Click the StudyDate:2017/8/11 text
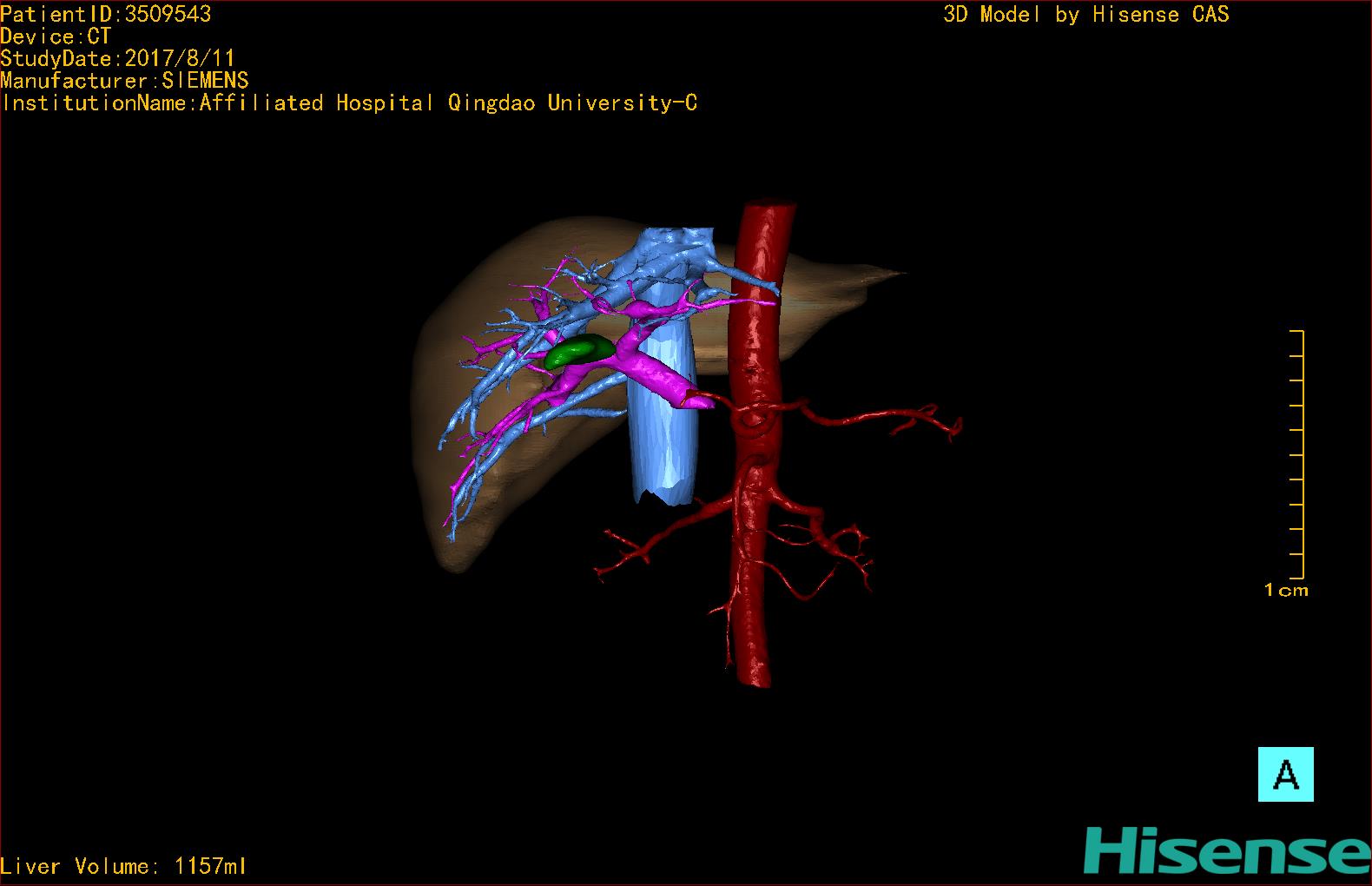Image resolution: width=1372 pixels, height=886 pixels. (x=118, y=58)
